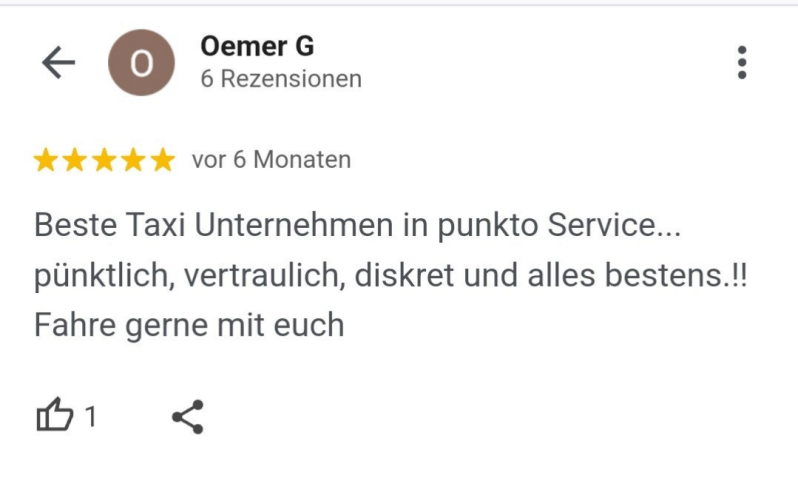Click the fifth rating star
Viewport: 798px width, 478px height.
(x=162, y=160)
